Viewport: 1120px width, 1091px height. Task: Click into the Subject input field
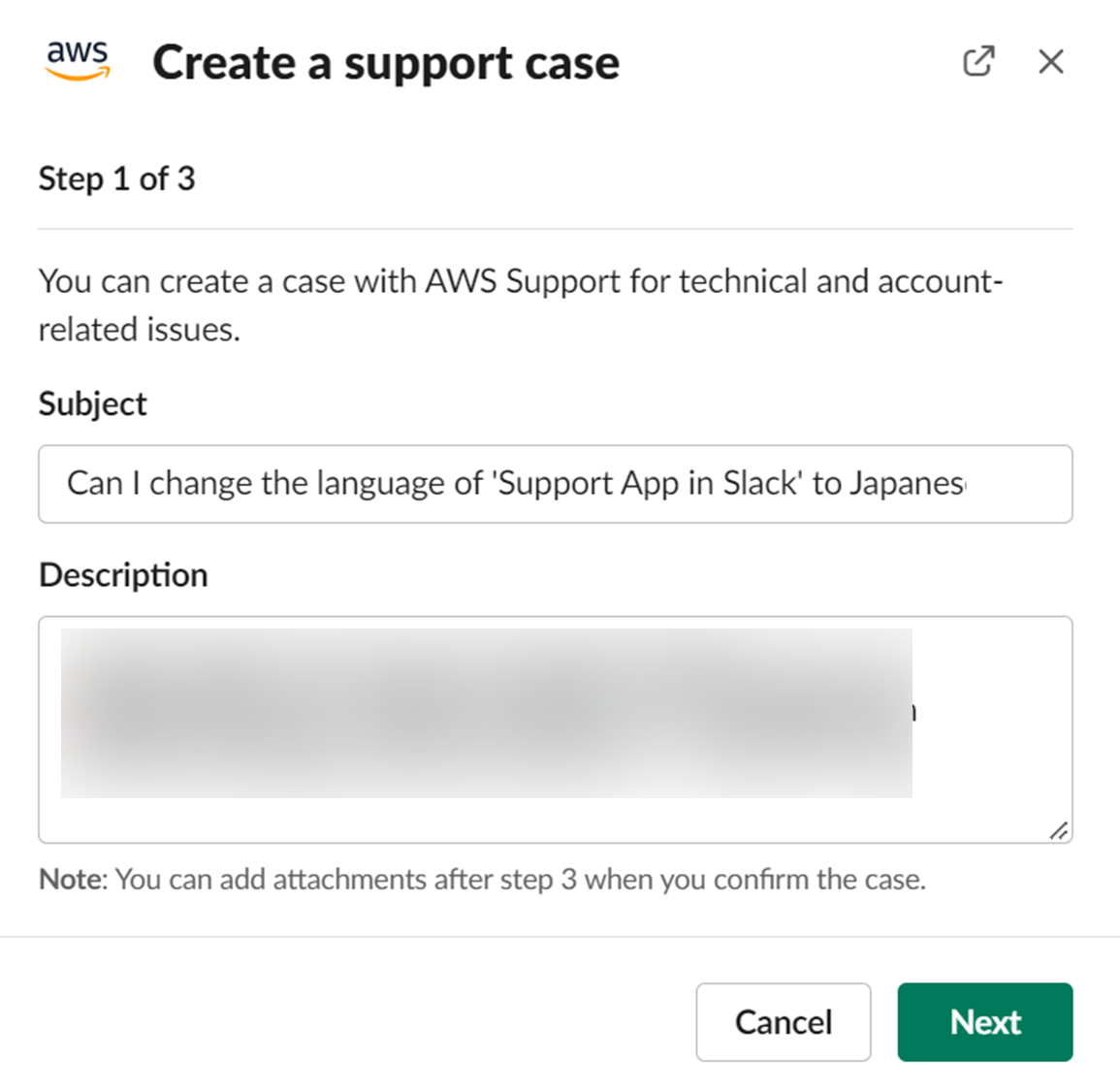click(x=555, y=484)
